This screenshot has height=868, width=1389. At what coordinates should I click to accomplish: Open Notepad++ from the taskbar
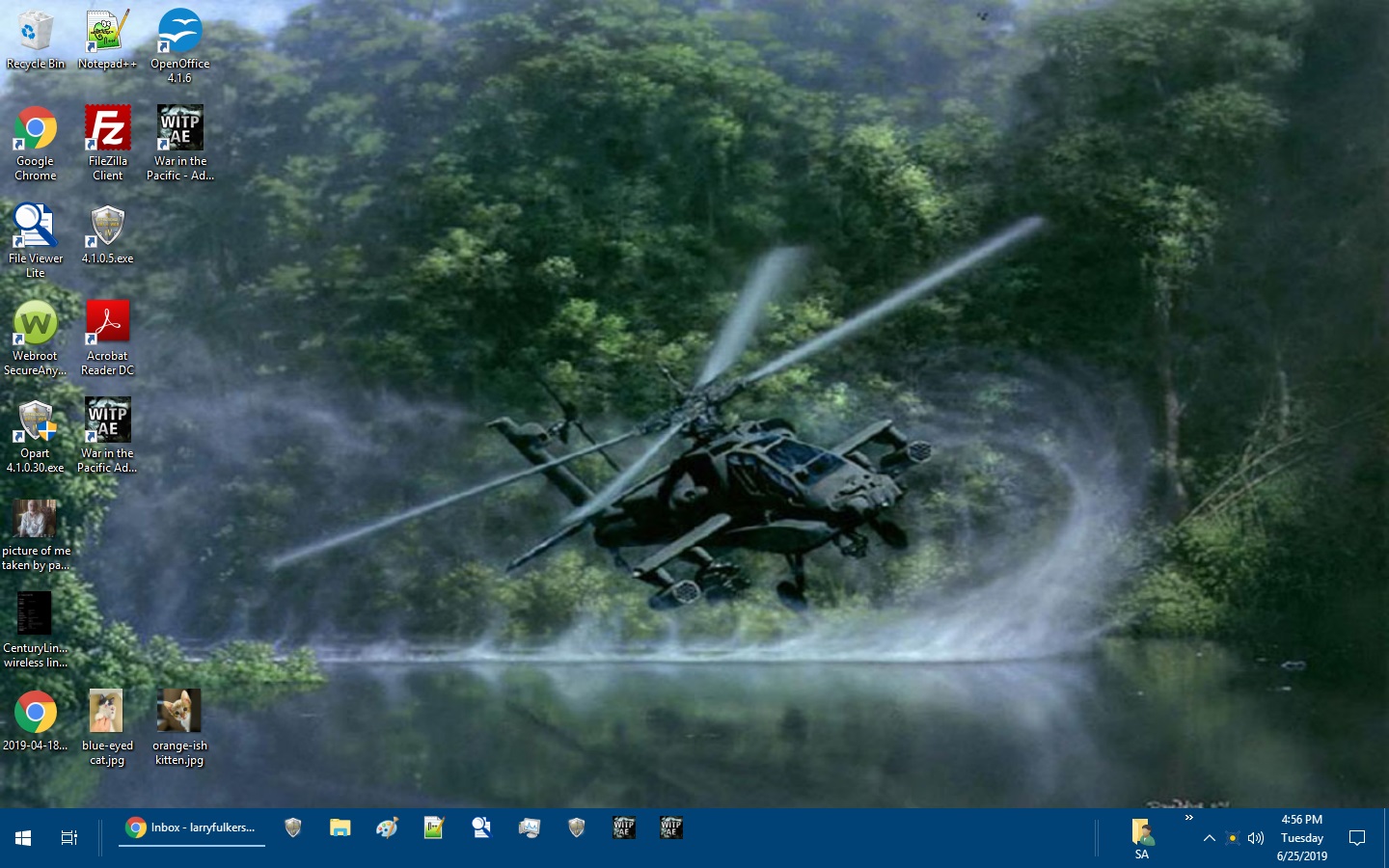[x=434, y=827]
